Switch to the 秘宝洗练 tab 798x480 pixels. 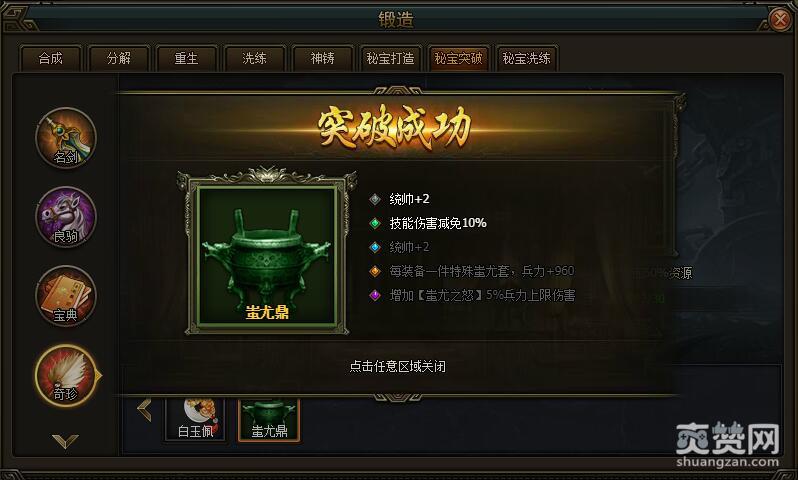coord(526,59)
